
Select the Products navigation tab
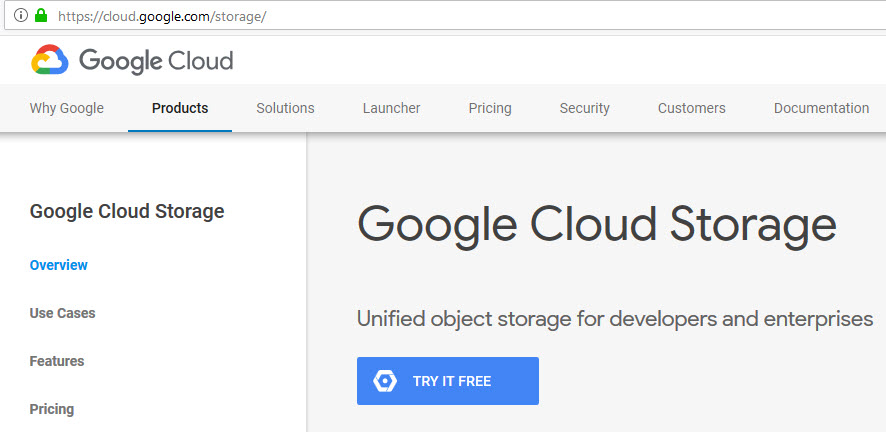pyautogui.click(x=180, y=108)
